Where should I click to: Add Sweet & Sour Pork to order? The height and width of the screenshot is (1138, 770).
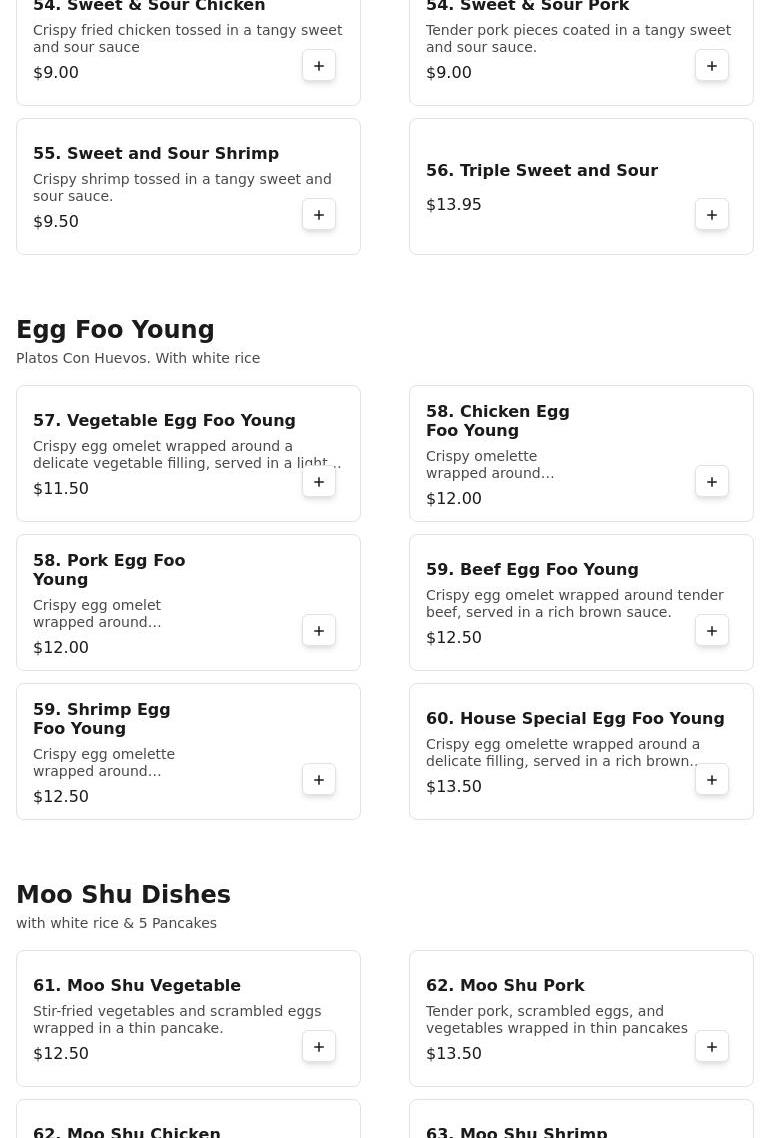pos(712,66)
